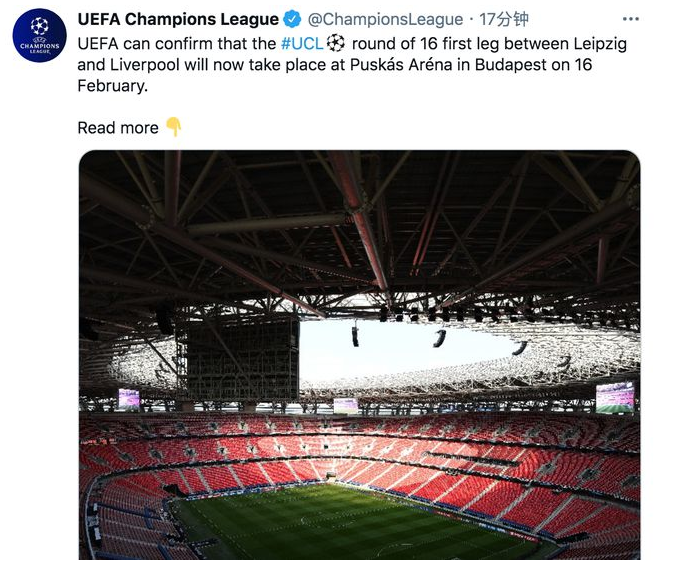Click the blue verified badge
Image resolution: width=674 pixels, height=562 pixels.
[292, 19]
